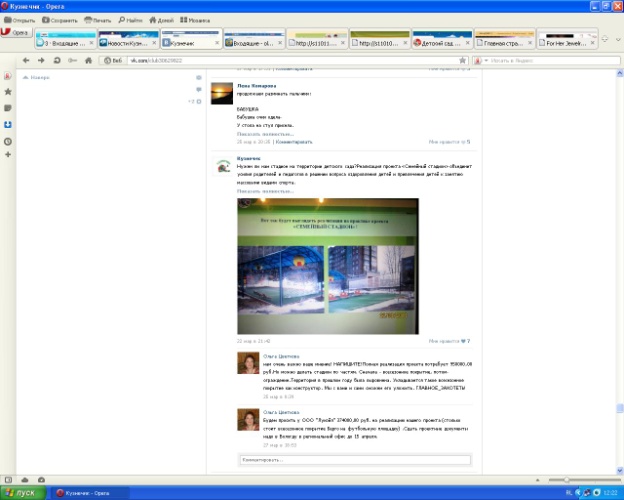This screenshot has width=624, height=500.
Task: Open the downloads panel in the sidebar
Action: pos(8,125)
